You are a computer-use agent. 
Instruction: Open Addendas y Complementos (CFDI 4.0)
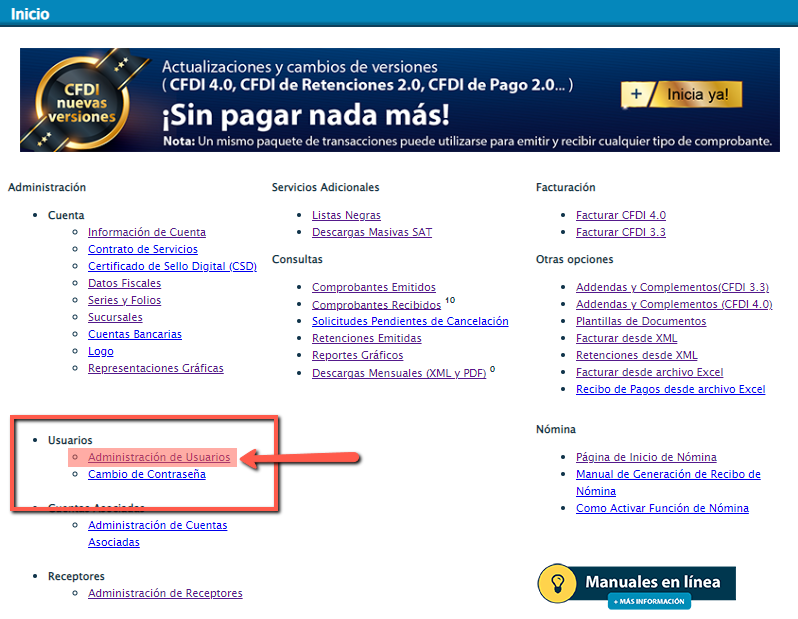click(x=674, y=304)
